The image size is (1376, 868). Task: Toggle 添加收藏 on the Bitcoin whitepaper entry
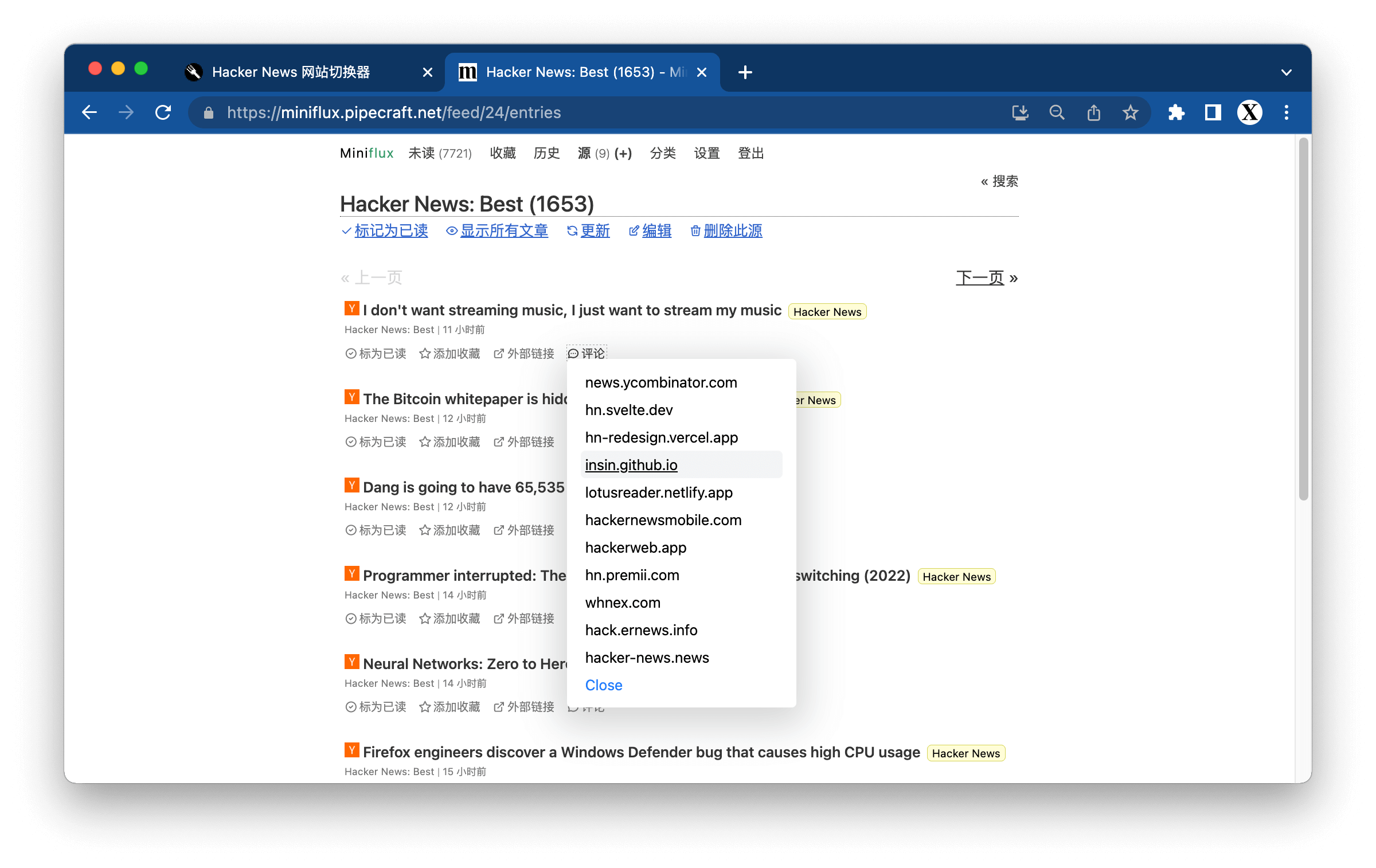449,441
